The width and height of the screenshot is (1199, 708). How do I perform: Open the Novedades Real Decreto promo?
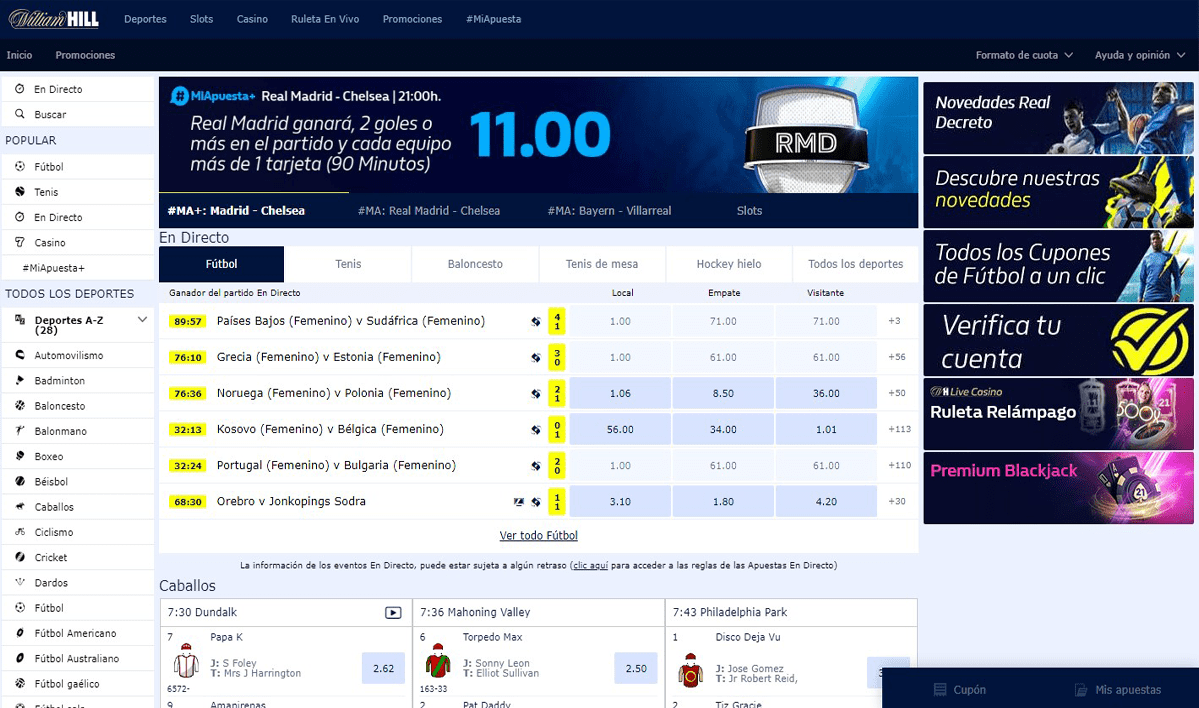click(1058, 118)
